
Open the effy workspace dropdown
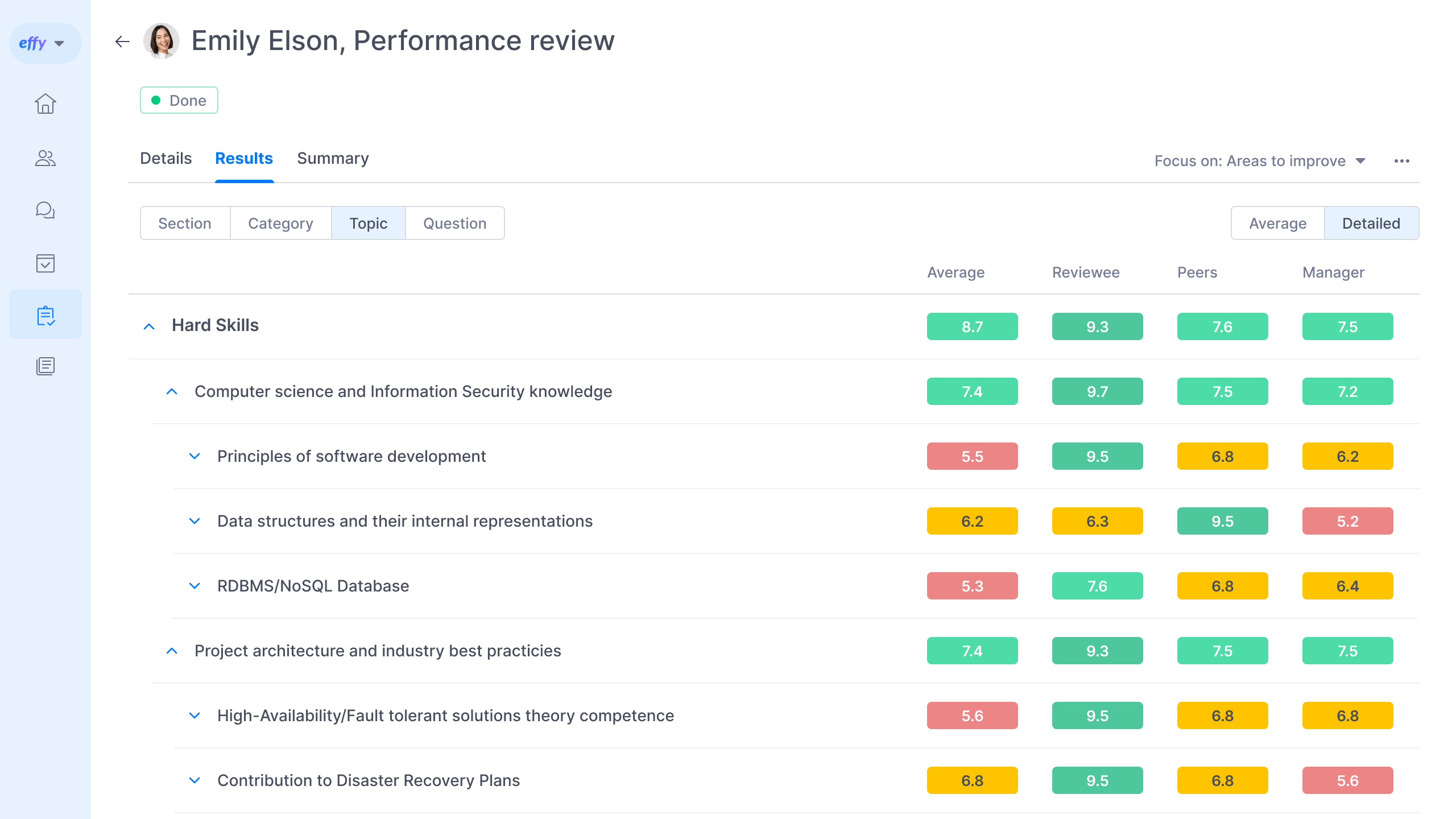(x=44, y=43)
